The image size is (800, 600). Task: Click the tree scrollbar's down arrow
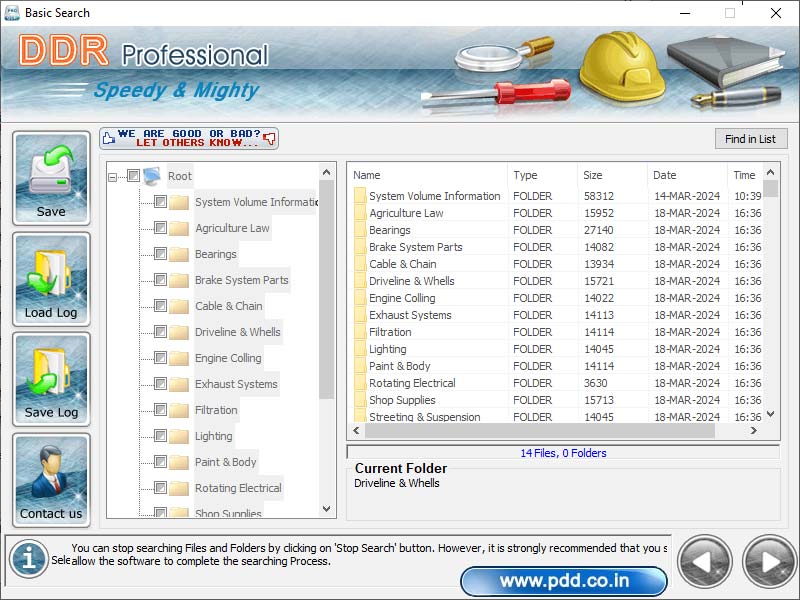326,509
